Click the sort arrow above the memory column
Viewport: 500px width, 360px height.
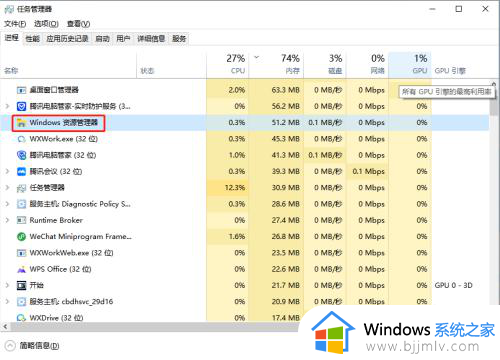257,57
